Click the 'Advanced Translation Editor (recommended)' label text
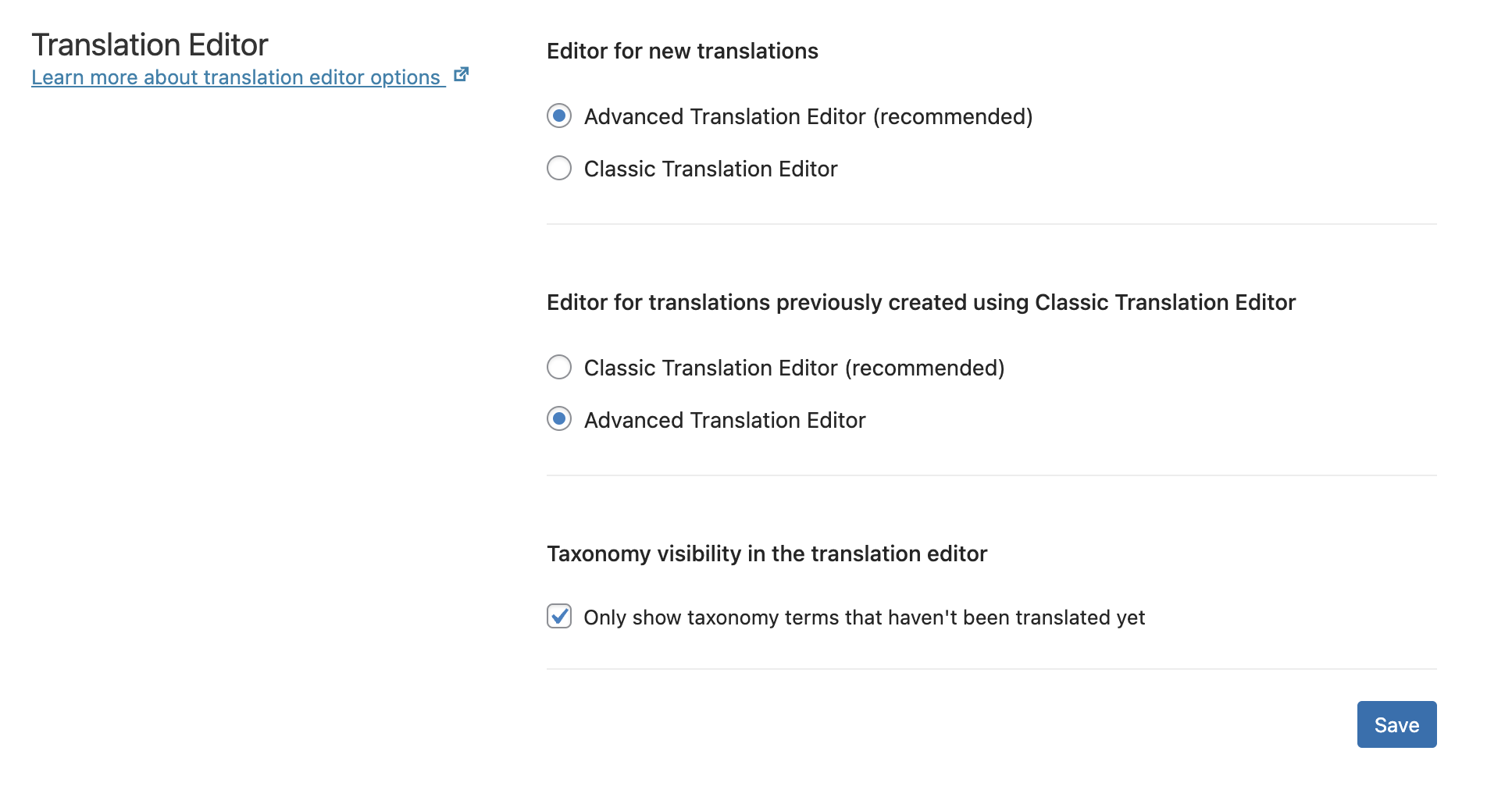The width and height of the screenshot is (1512, 790). 808,117
